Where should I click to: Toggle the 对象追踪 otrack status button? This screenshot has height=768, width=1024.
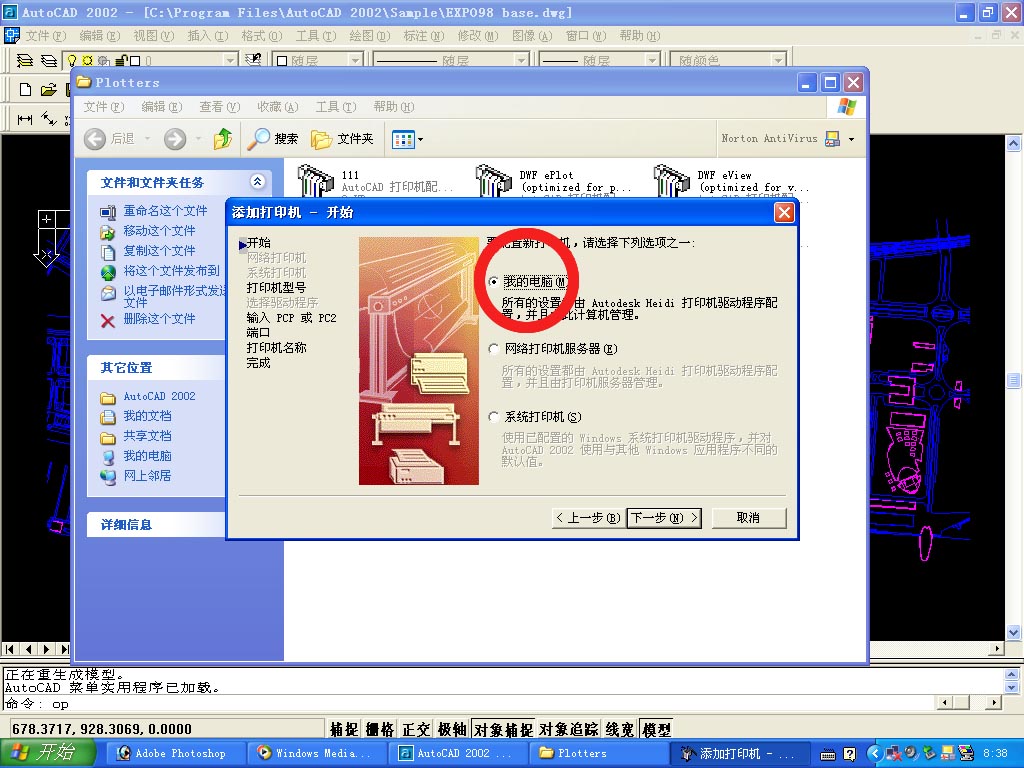(x=568, y=729)
